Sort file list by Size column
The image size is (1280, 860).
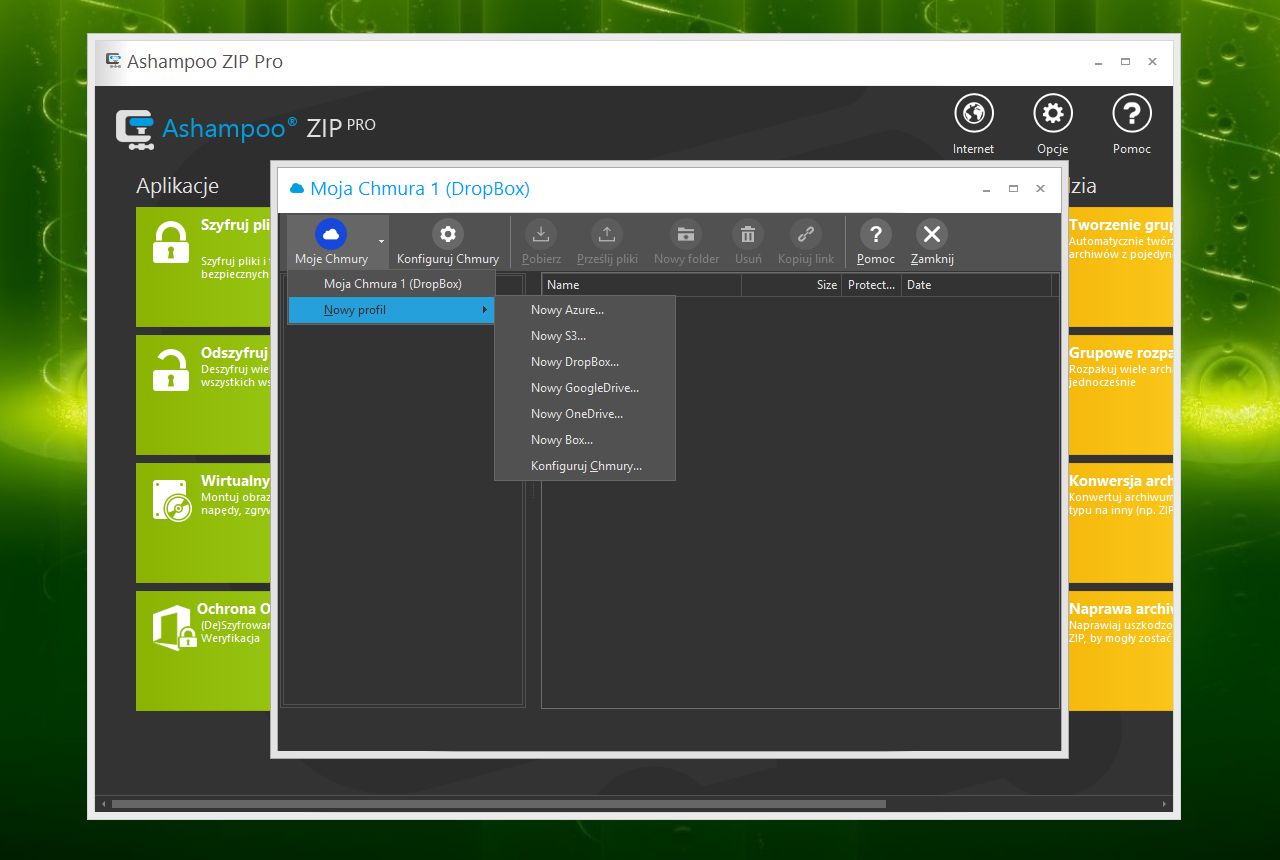point(791,285)
